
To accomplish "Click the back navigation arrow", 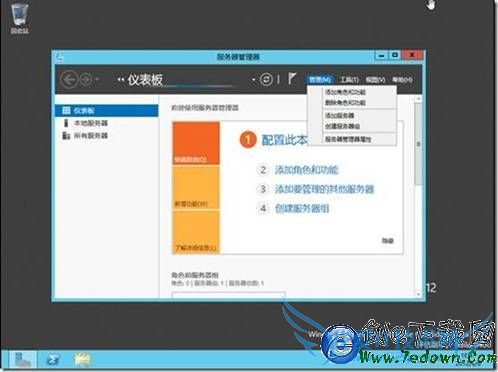I will 69,80.
